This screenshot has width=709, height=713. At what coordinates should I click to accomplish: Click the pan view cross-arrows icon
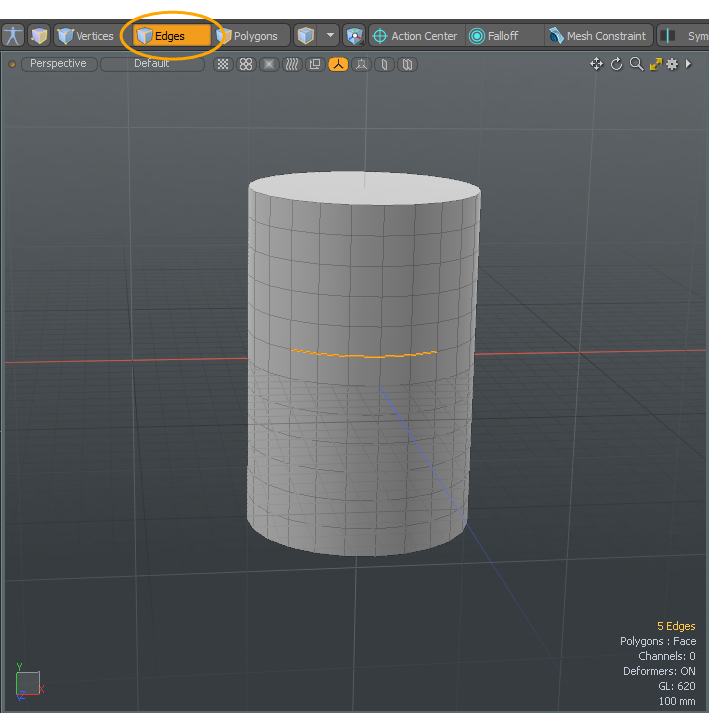(x=596, y=64)
